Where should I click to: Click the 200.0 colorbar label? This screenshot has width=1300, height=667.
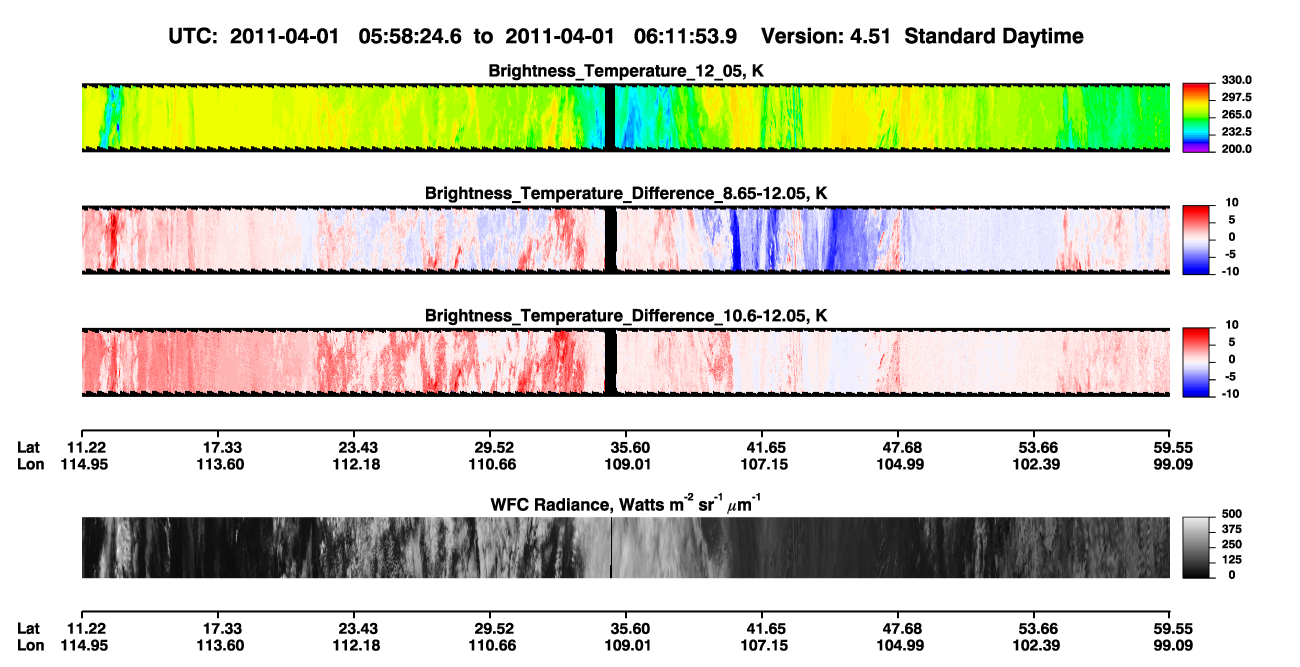coord(1237,149)
